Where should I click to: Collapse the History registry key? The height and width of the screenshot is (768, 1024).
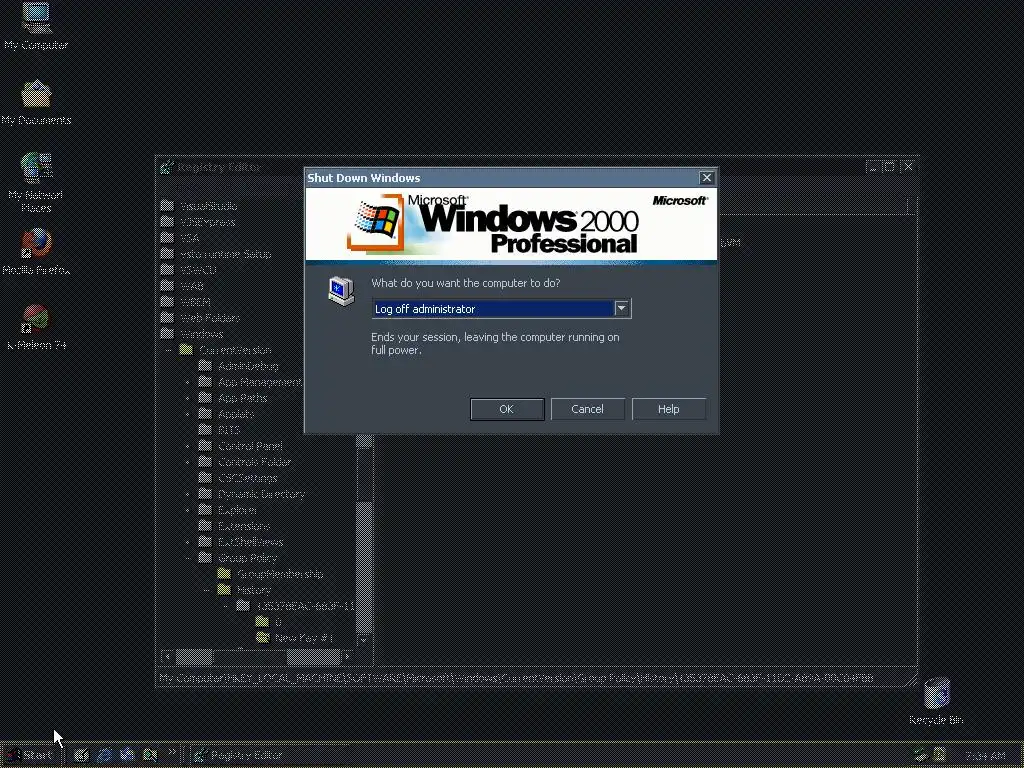[x=207, y=590]
